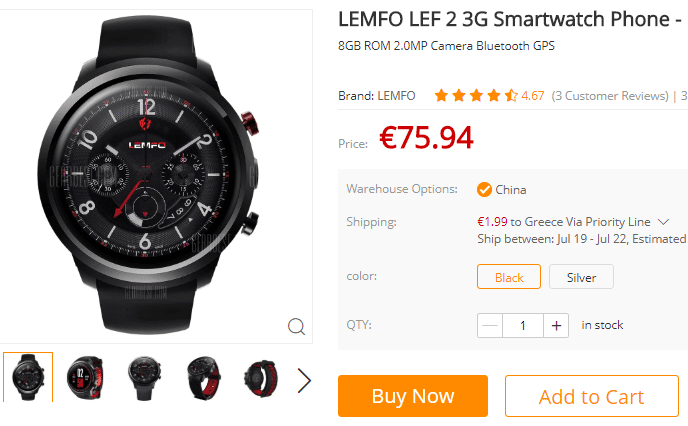Choose the Black color option
Image resolution: width=688 pixels, height=426 pixels.
509,276
